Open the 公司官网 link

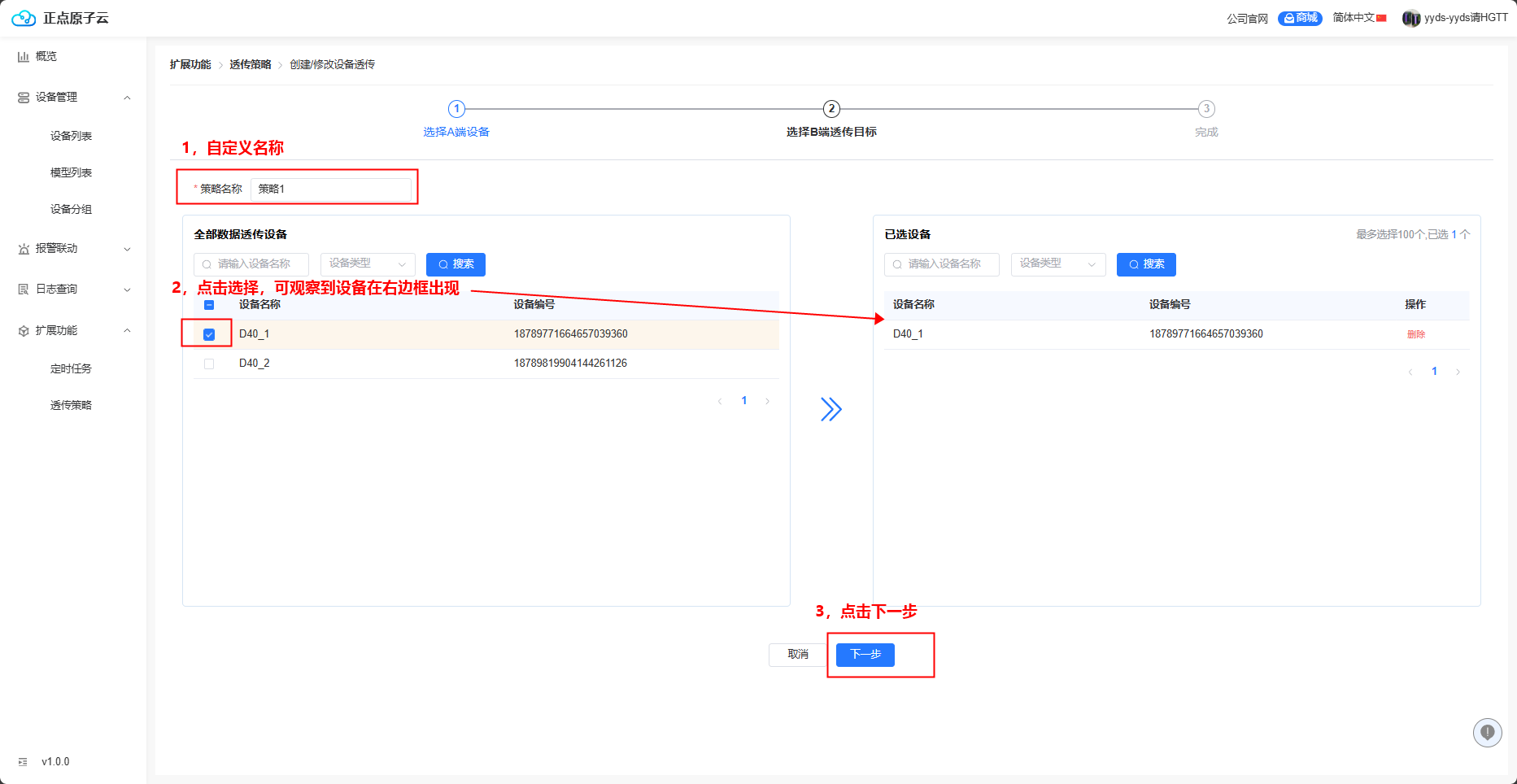(x=1247, y=19)
